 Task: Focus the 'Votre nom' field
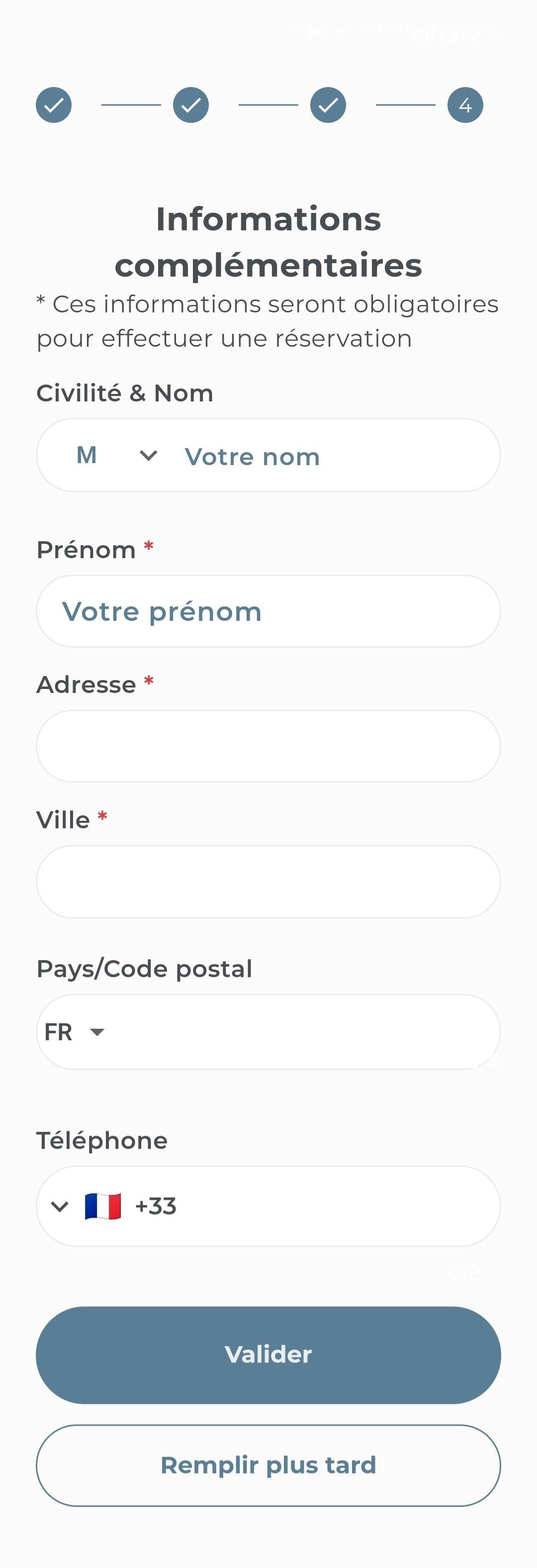pos(328,457)
